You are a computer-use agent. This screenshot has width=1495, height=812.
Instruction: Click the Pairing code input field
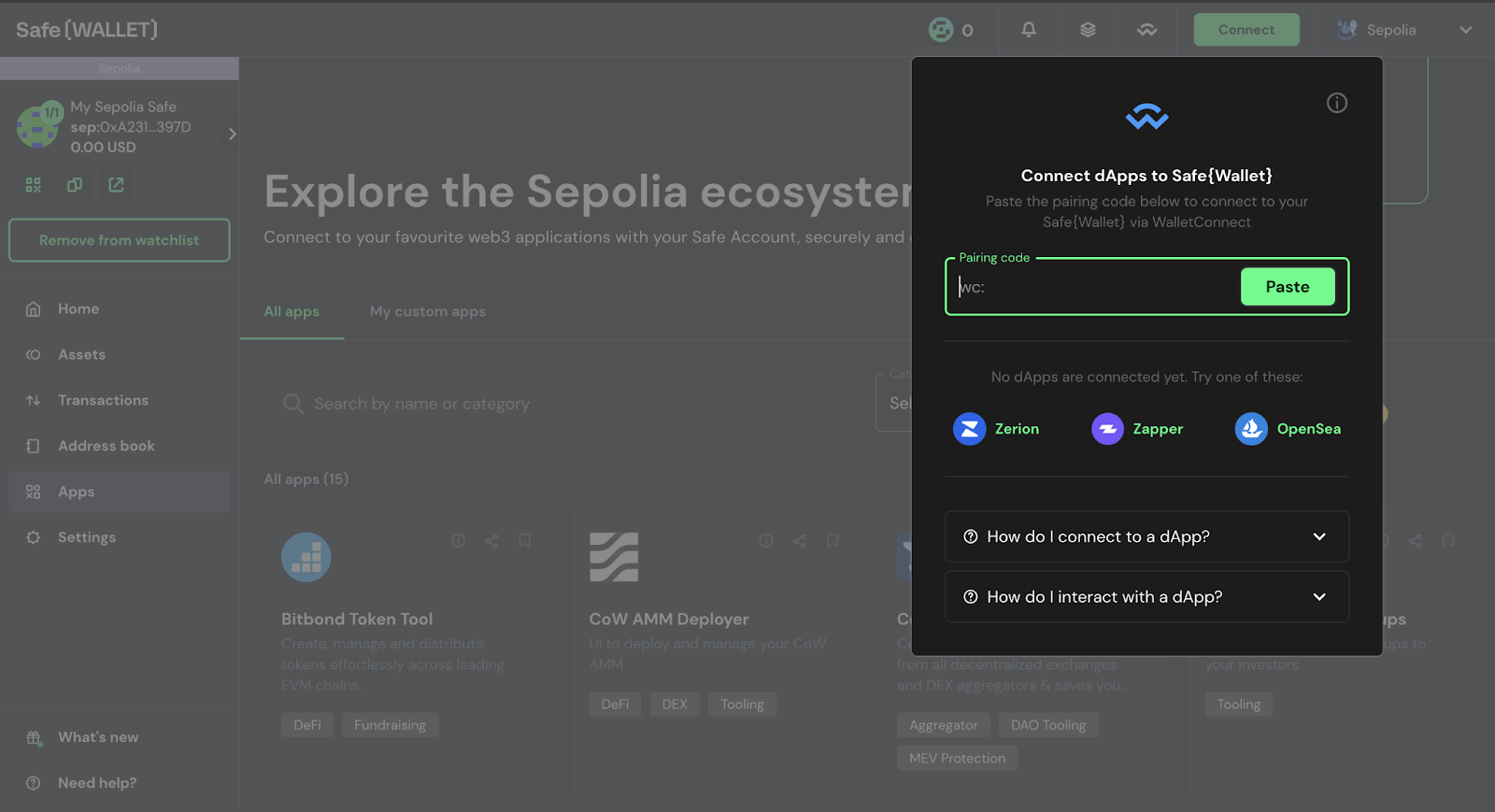tap(1093, 287)
